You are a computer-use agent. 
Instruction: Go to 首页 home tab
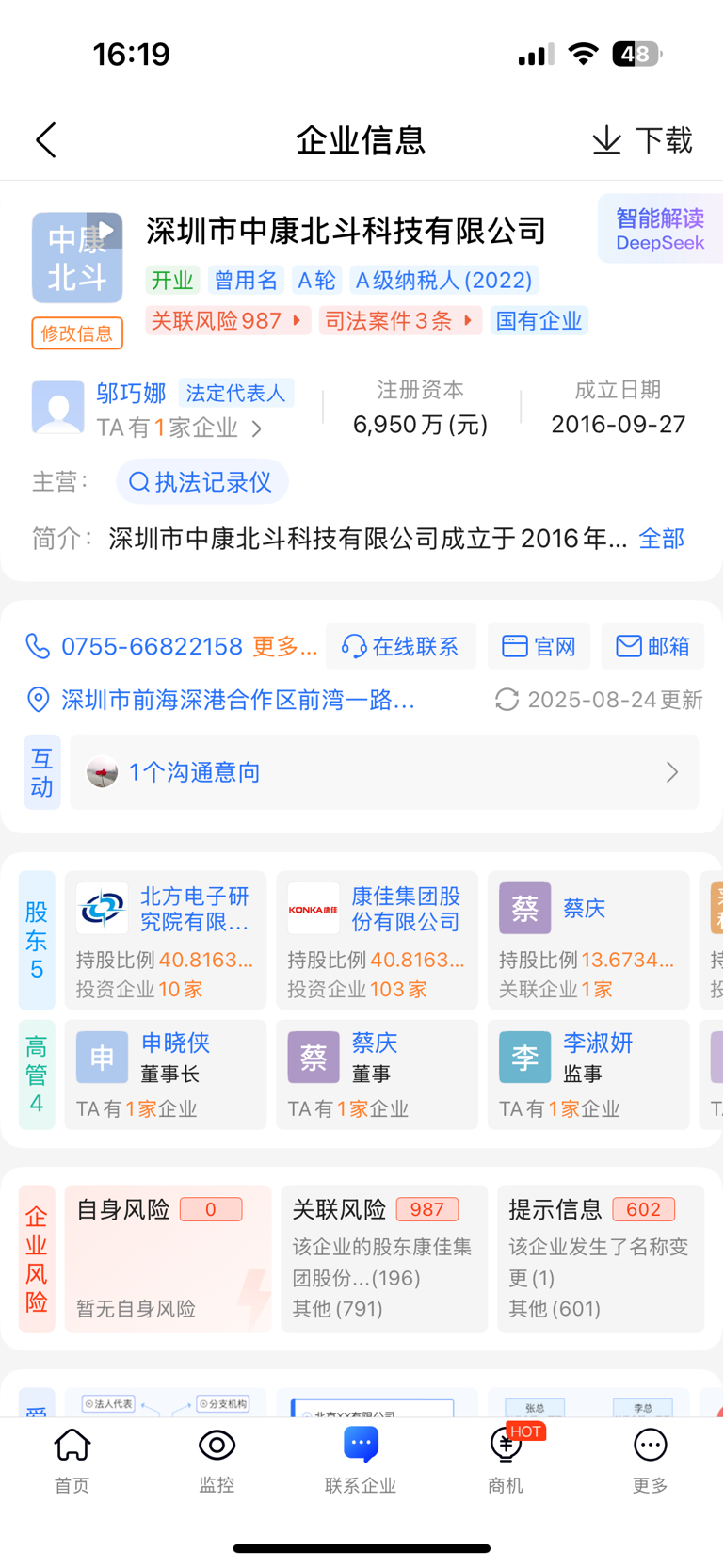72,1461
